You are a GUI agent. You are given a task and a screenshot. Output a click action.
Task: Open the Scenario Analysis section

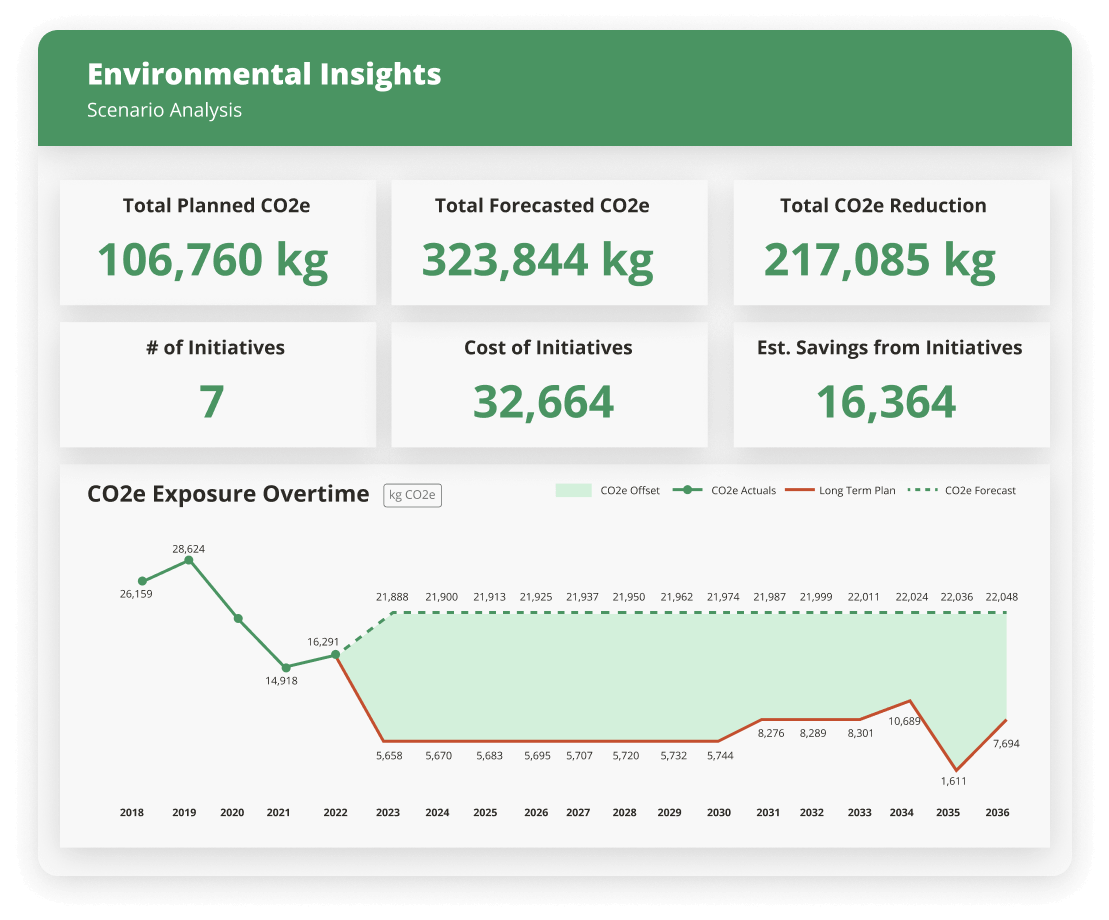click(x=165, y=110)
